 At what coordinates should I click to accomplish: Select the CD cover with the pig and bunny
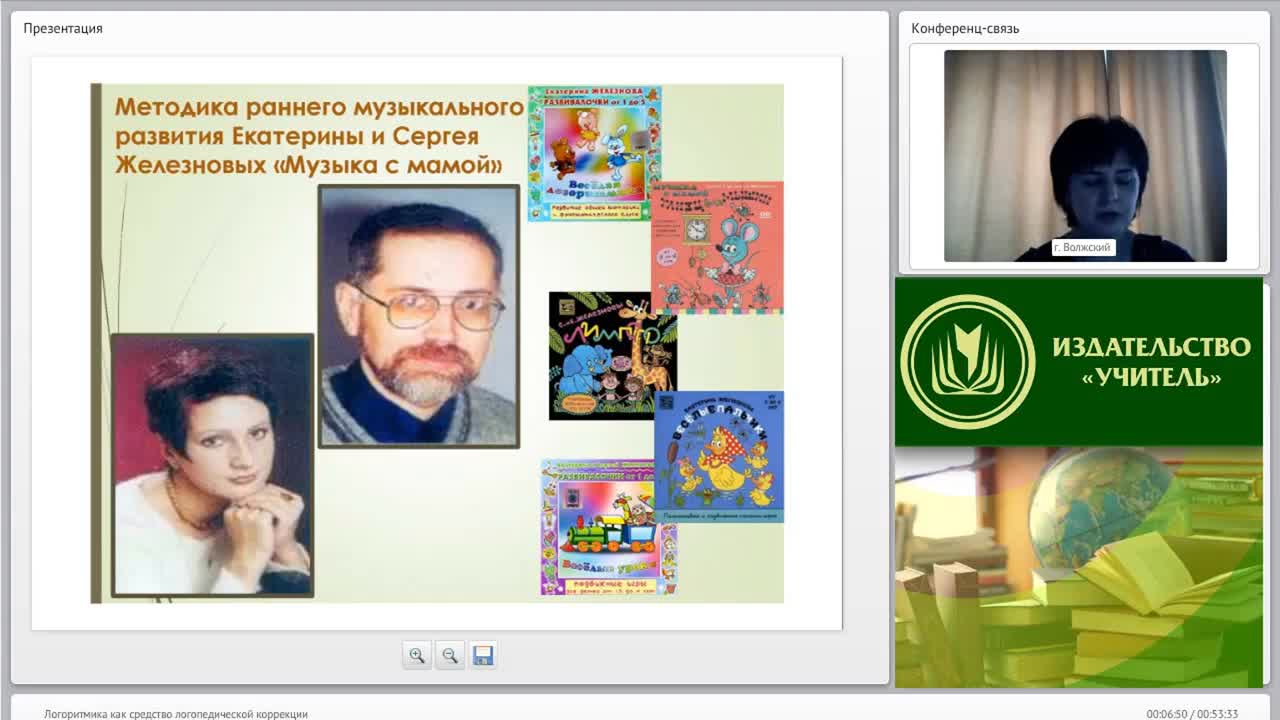(x=595, y=153)
